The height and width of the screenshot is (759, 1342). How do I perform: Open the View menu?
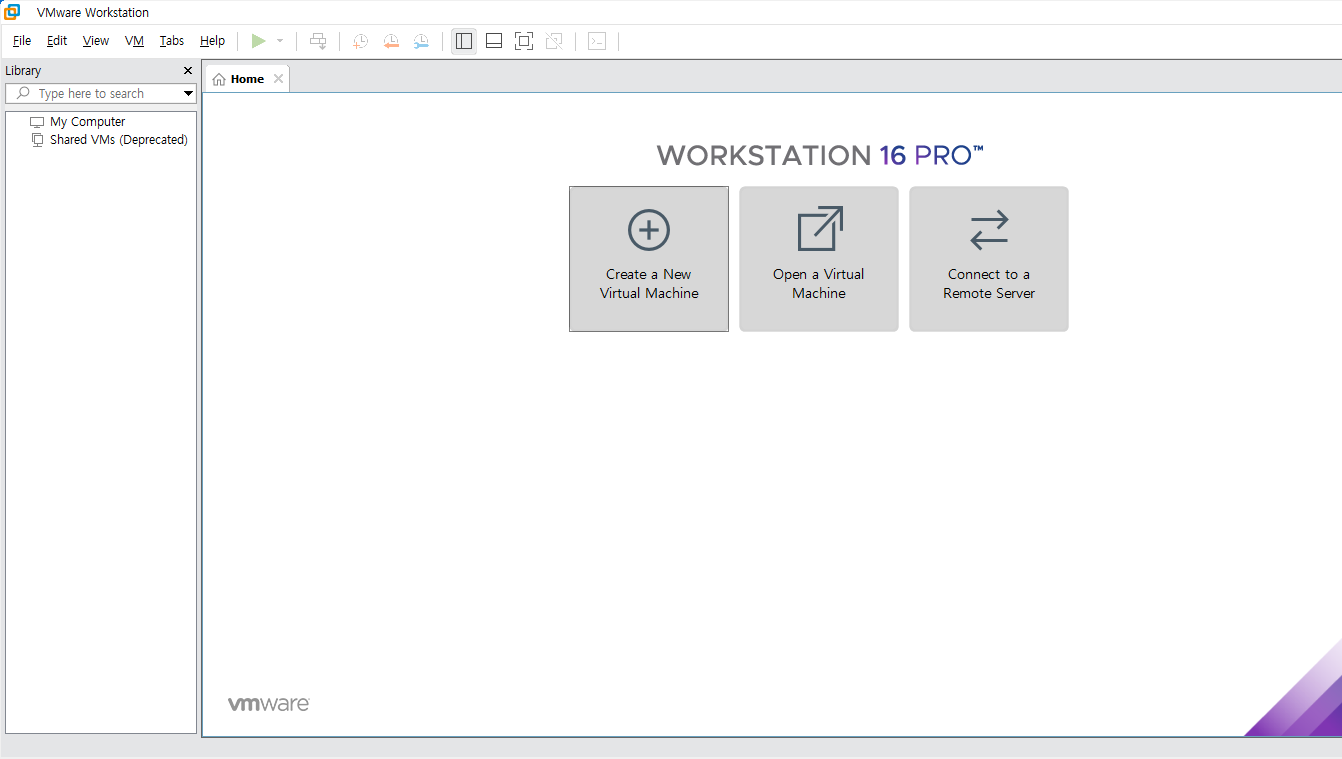(96, 41)
